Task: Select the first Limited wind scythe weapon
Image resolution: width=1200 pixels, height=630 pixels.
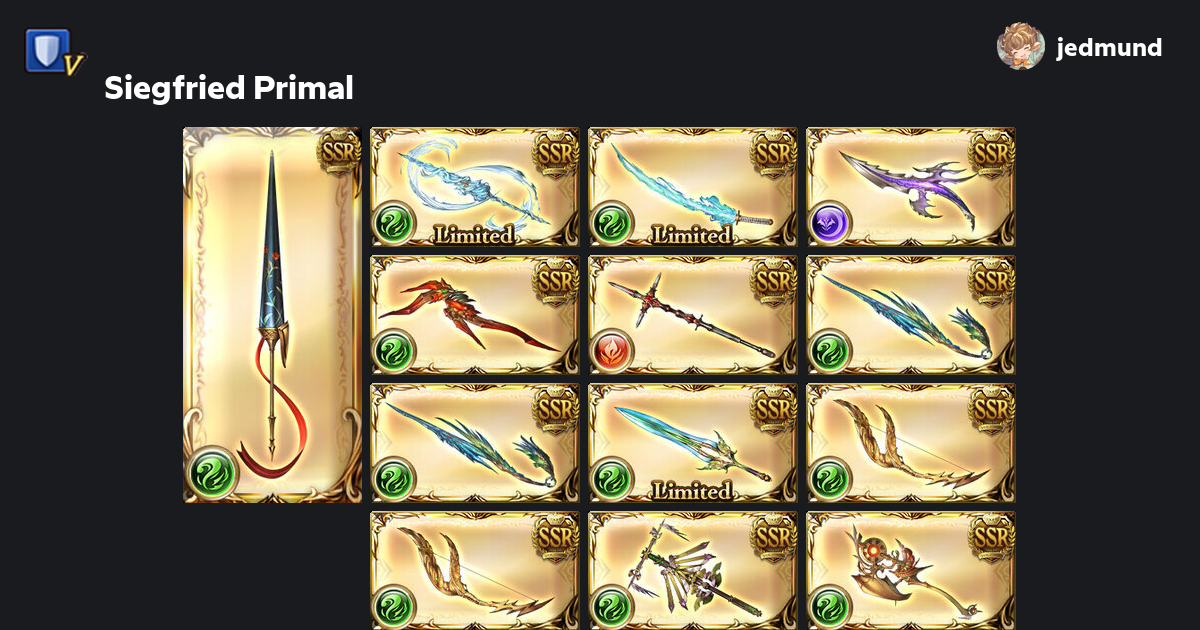Action: coord(475,187)
